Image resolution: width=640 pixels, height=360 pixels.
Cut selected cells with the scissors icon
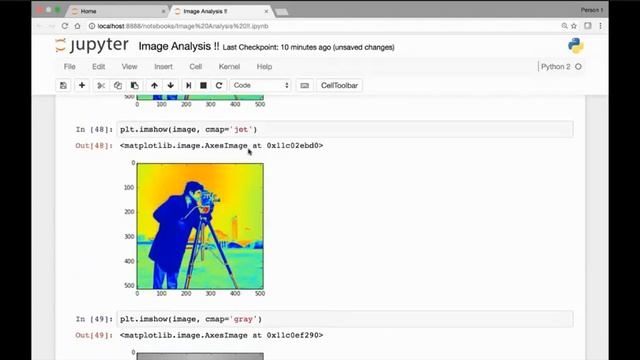pos(101,85)
